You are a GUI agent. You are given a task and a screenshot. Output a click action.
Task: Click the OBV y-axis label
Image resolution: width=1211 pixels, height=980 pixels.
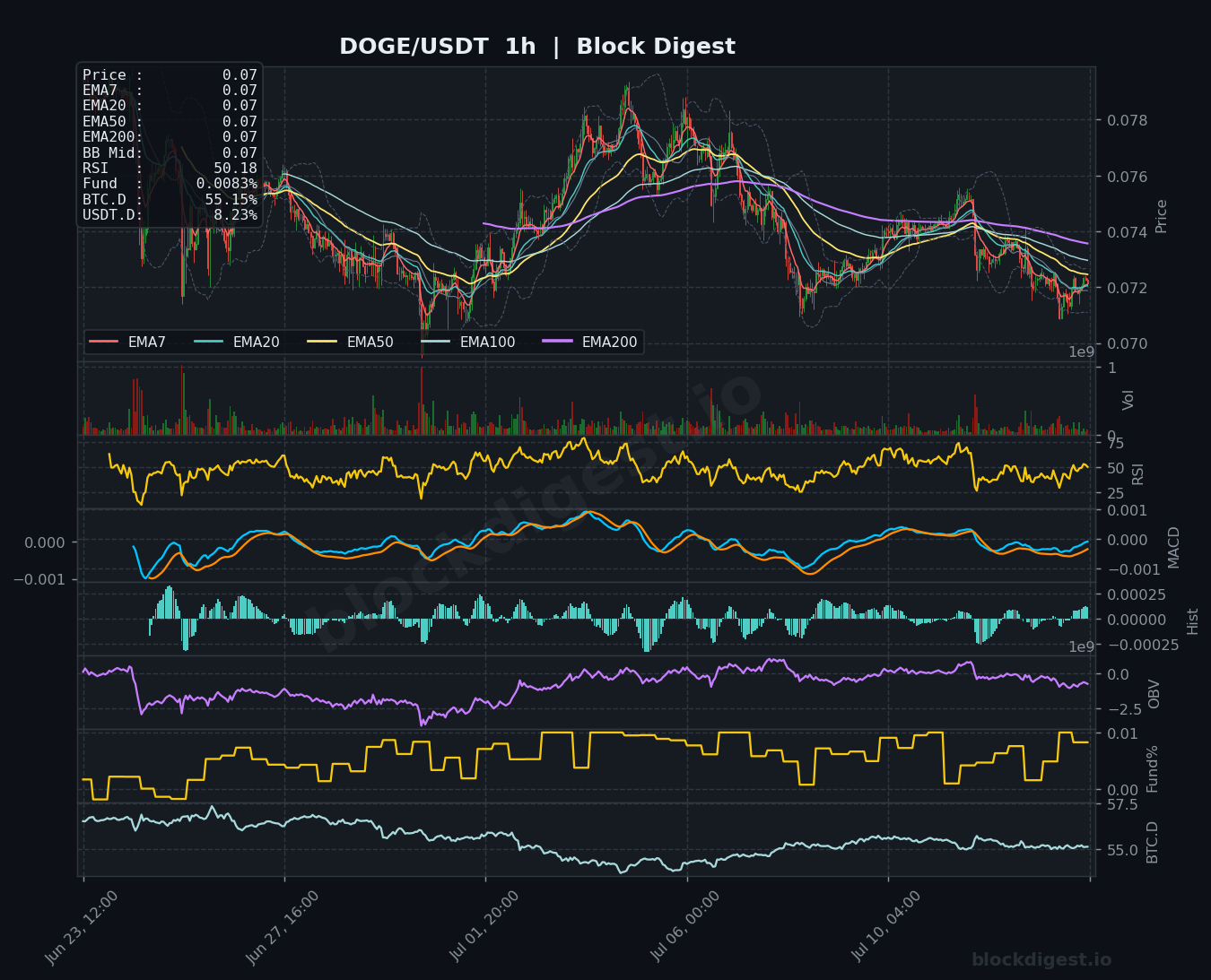1154,694
